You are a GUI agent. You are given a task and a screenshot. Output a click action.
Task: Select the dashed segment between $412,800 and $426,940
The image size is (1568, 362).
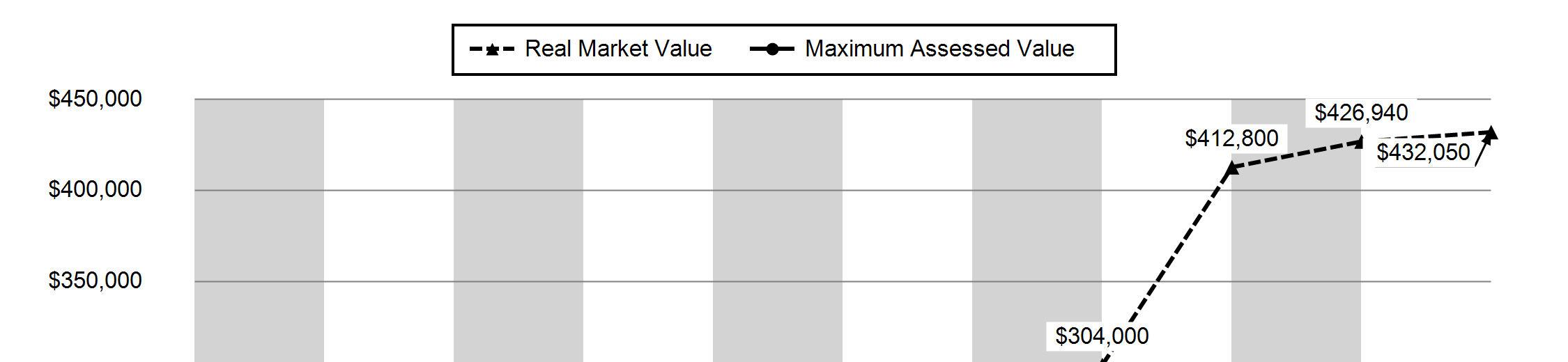pyautogui.click(x=1296, y=155)
